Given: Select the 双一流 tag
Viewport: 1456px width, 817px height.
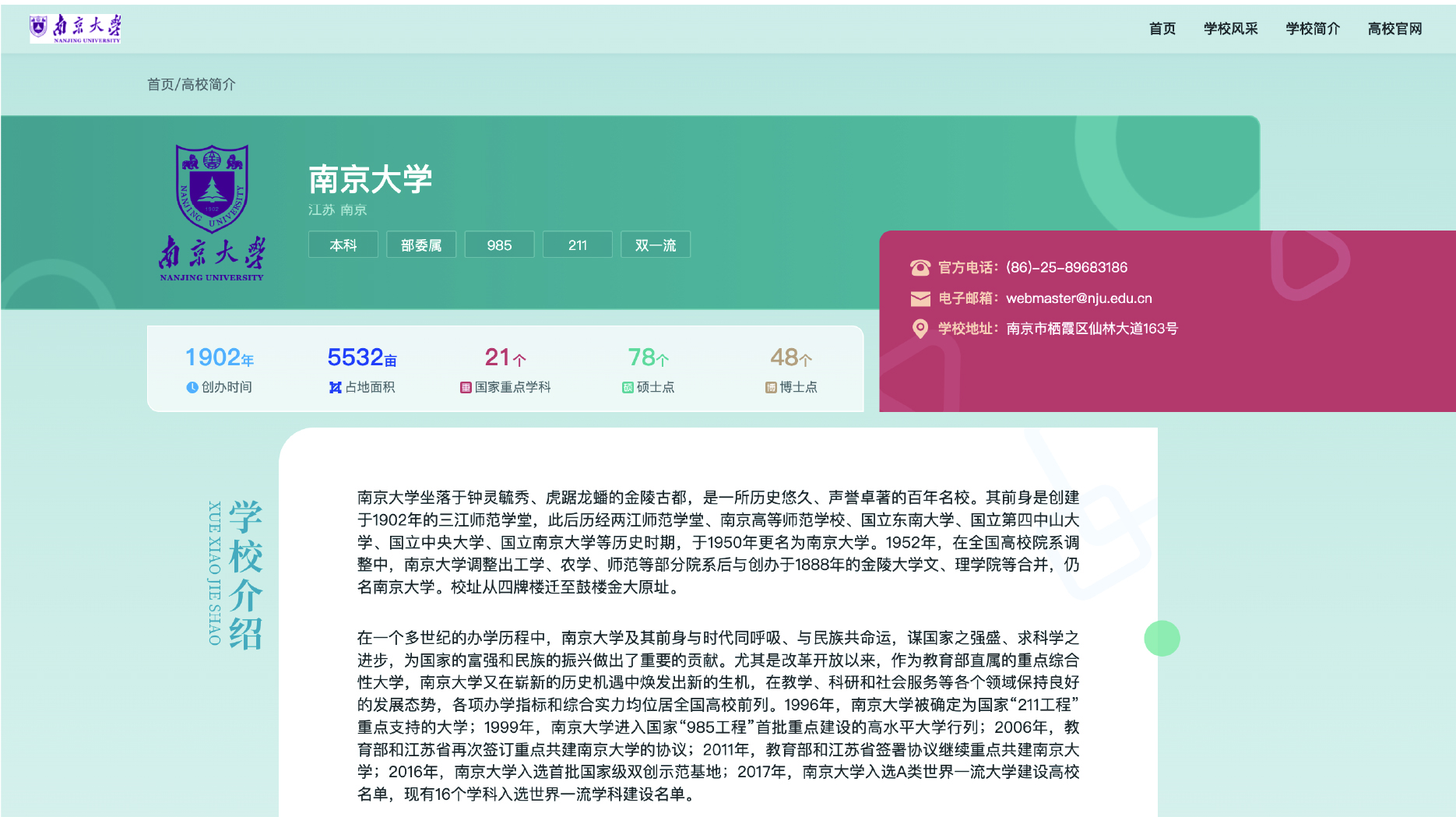Looking at the screenshot, I should 656,245.
